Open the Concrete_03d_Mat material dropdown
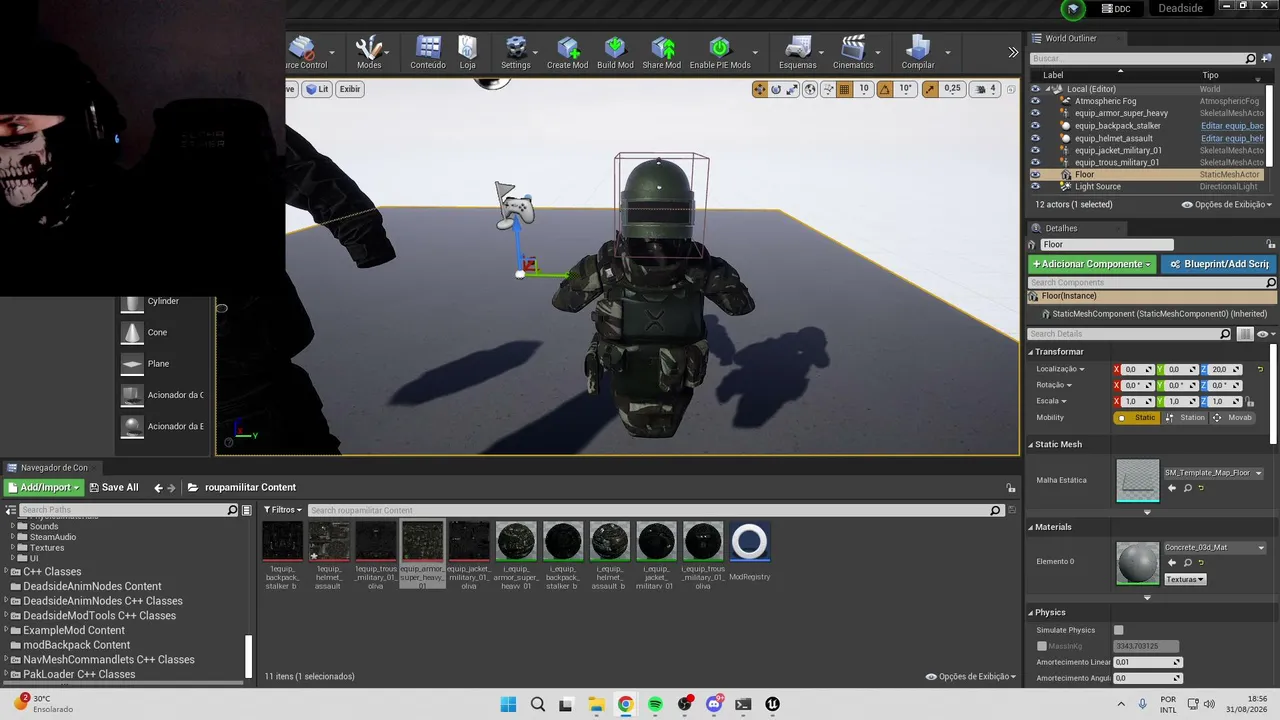Viewport: 1280px width, 720px height. 1214,548
